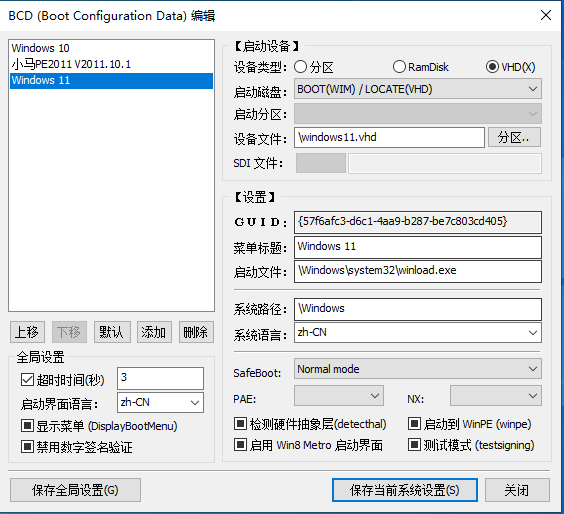
Task: Click 保存全局设置(G) button
Action: point(75,490)
